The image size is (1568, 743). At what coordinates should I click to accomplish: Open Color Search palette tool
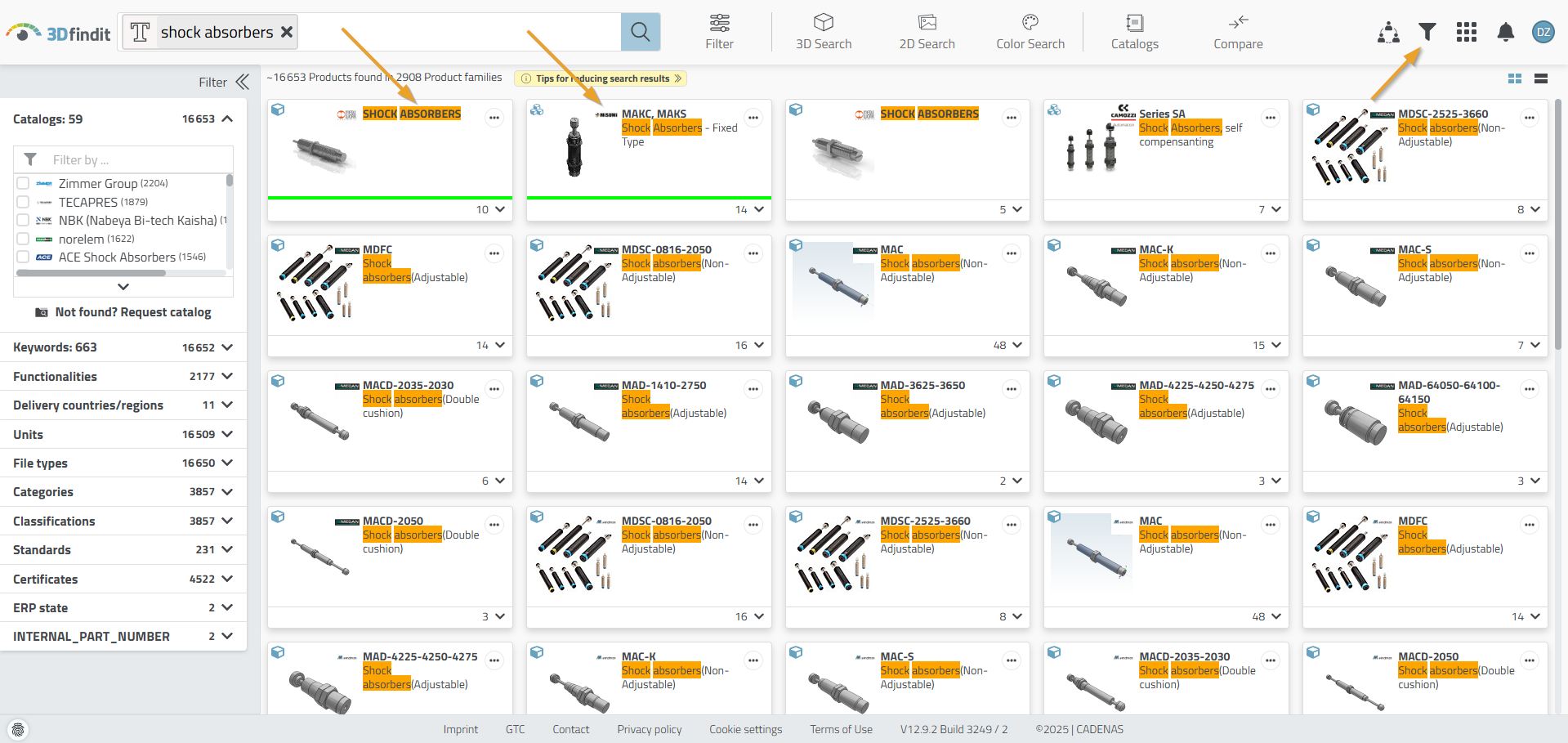point(1030,32)
